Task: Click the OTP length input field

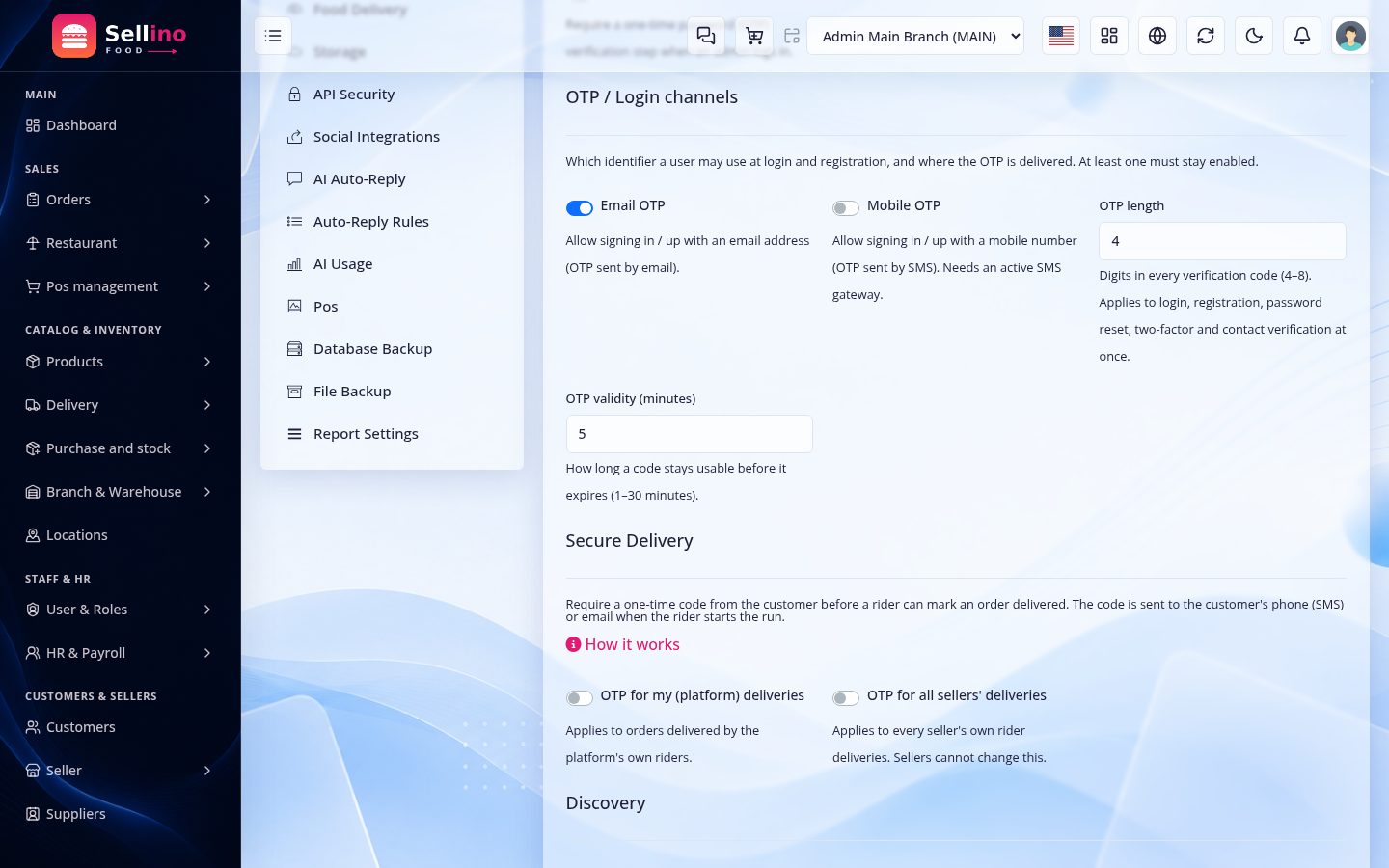Action: [1222, 241]
